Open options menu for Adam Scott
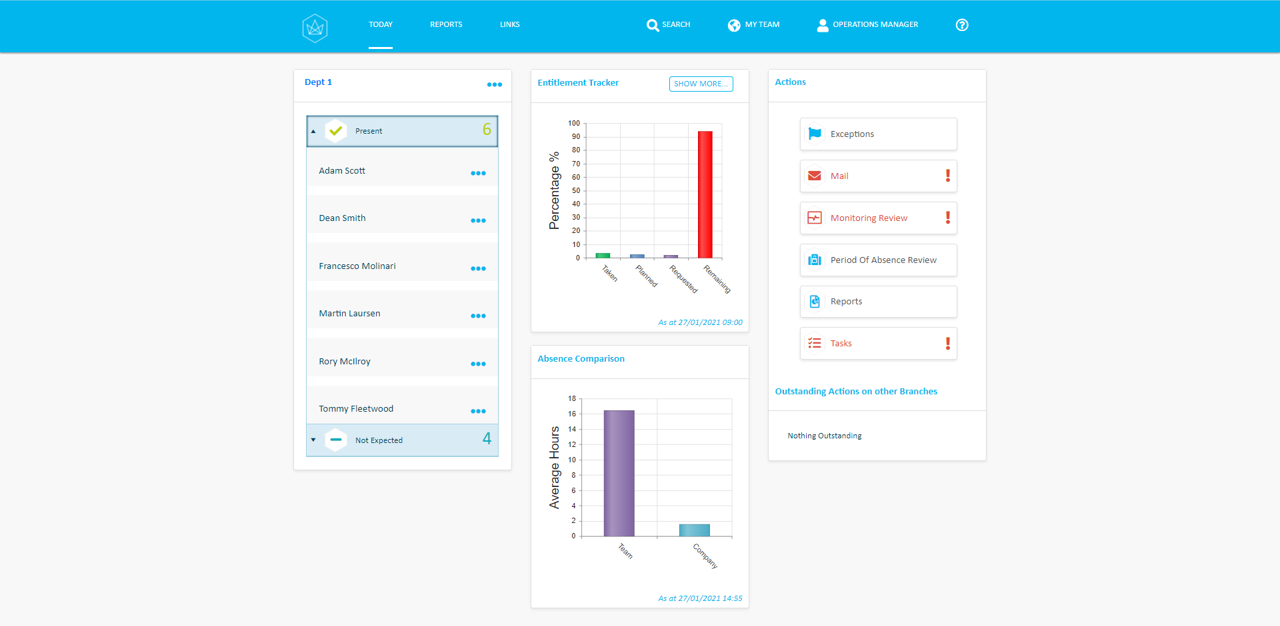 [x=477, y=170]
